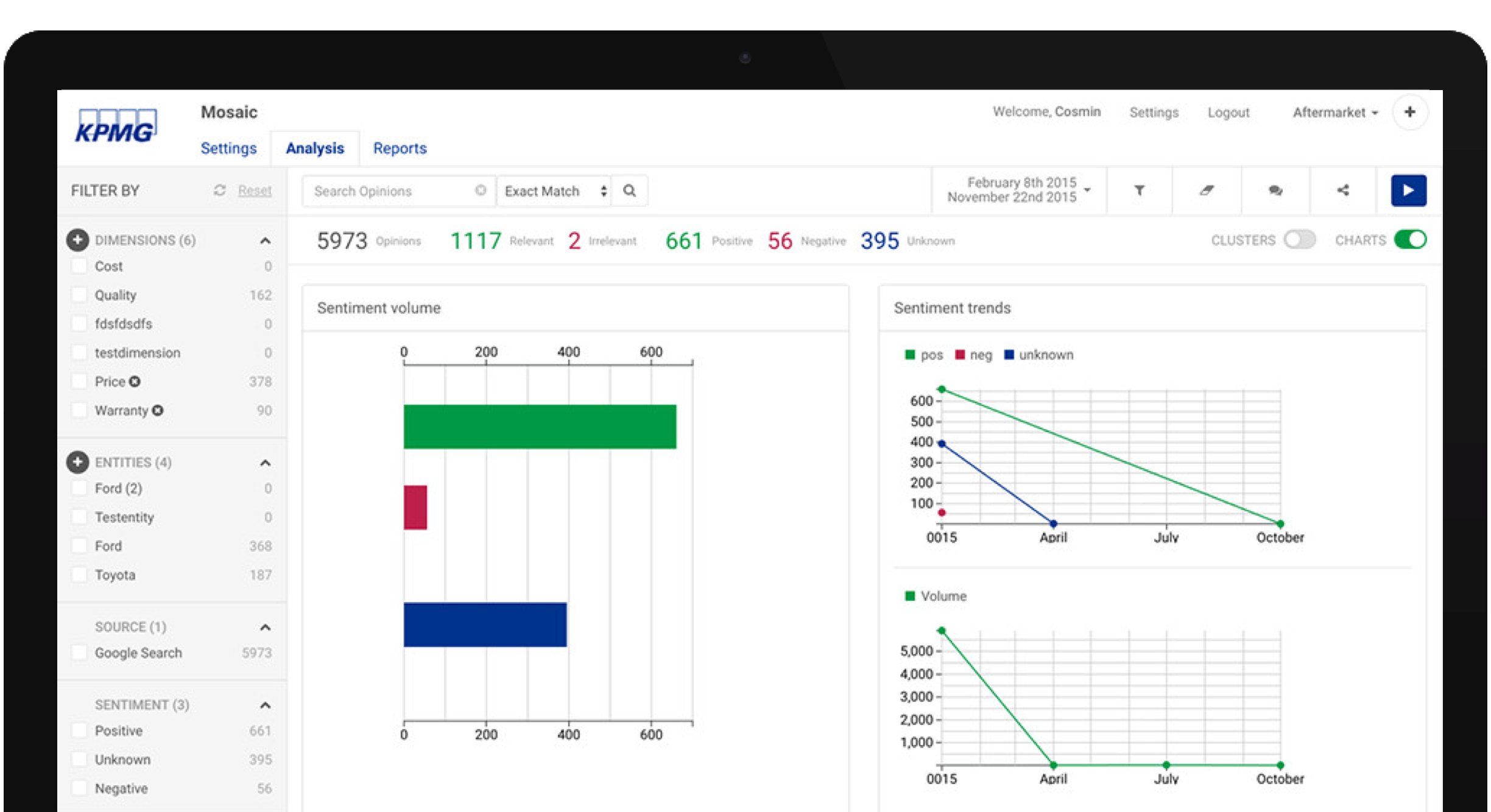Click the share icon in the toolbar
The image size is (1491, 812).
coord(1343,191)
